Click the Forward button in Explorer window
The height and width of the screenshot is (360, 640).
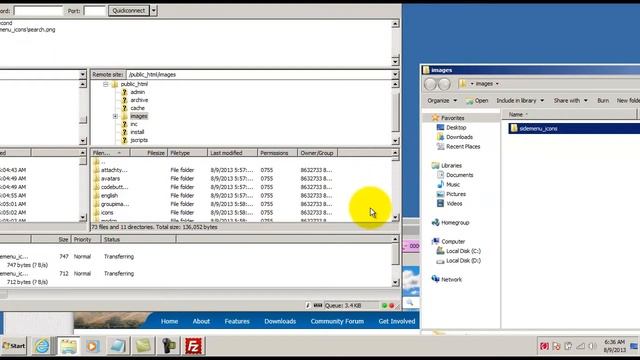tap(444, 84)
